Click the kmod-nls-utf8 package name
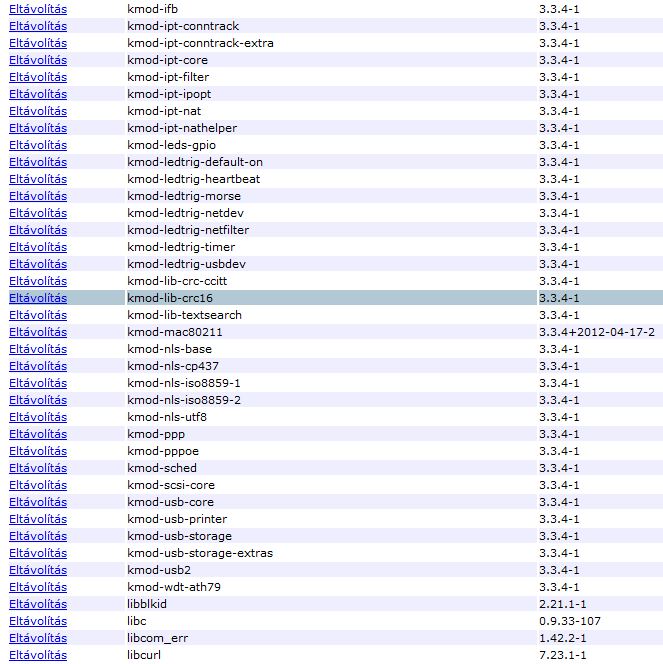The width and height of the screenshot is (663, 664). 167,417
